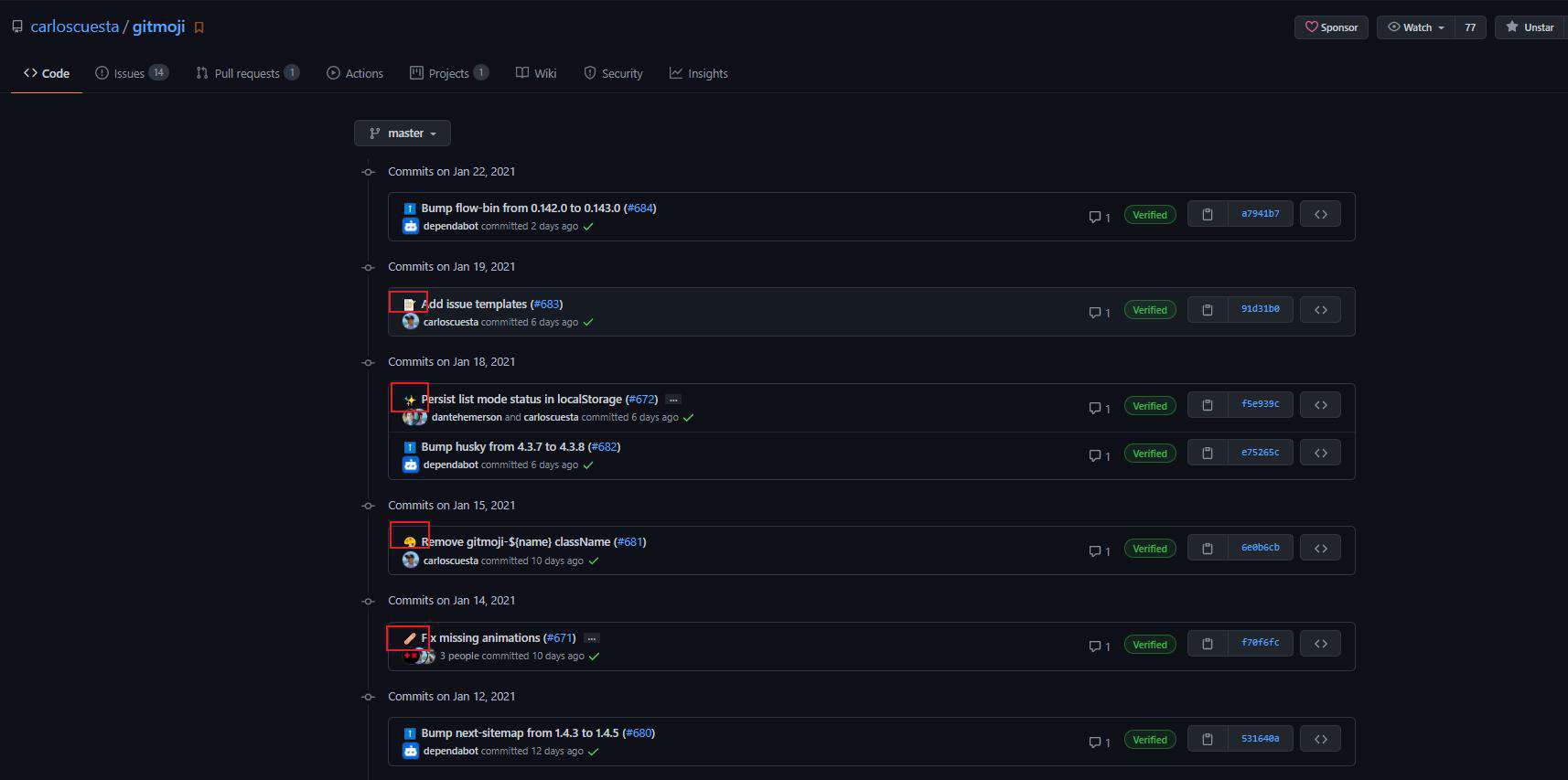1568x780 pixels.
Task: Open pull request link #684
Action: [639, 208]
